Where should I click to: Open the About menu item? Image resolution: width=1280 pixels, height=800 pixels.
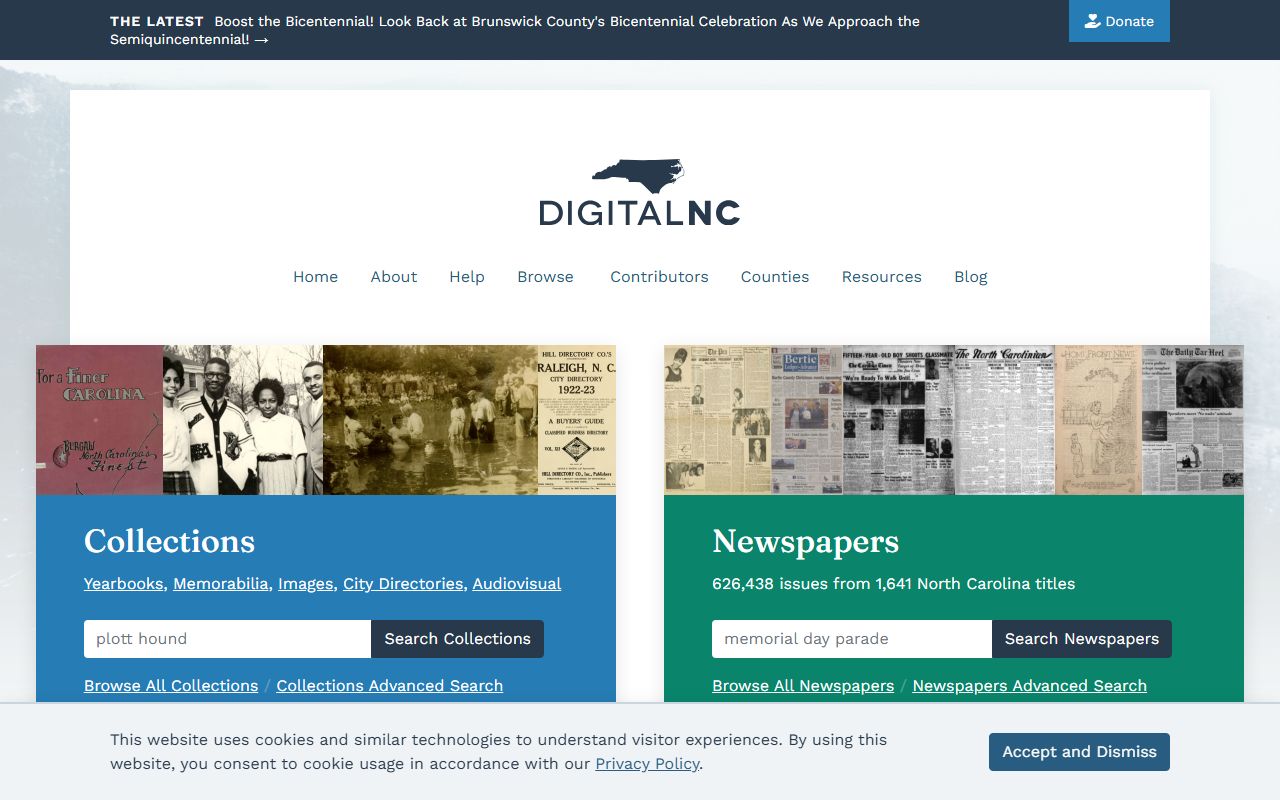pyautogui.click(x=394, y=277)
